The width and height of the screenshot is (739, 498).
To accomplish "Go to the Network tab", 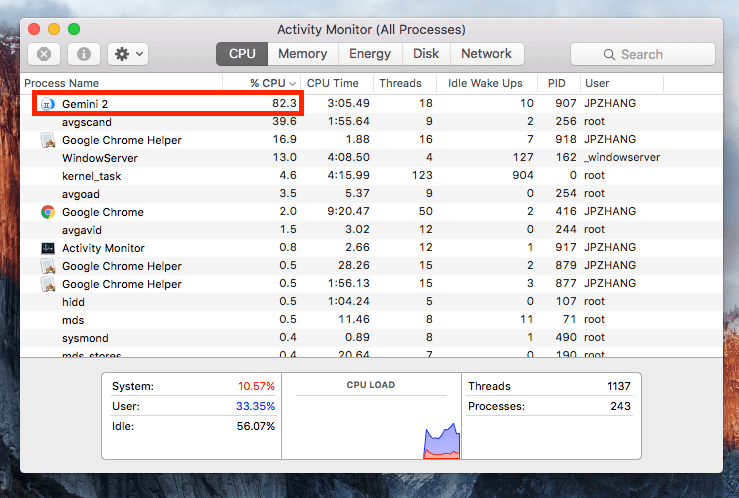I will coord(486,54).
